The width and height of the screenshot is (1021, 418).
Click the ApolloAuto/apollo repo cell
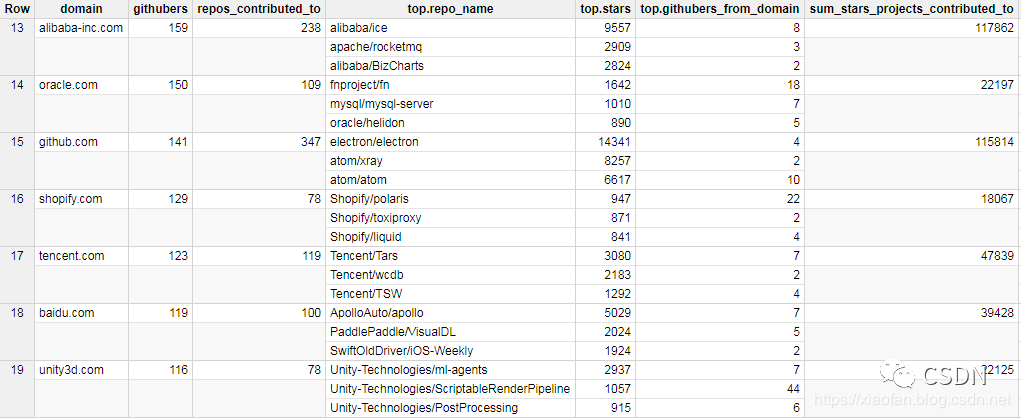(x=380, y=313)
